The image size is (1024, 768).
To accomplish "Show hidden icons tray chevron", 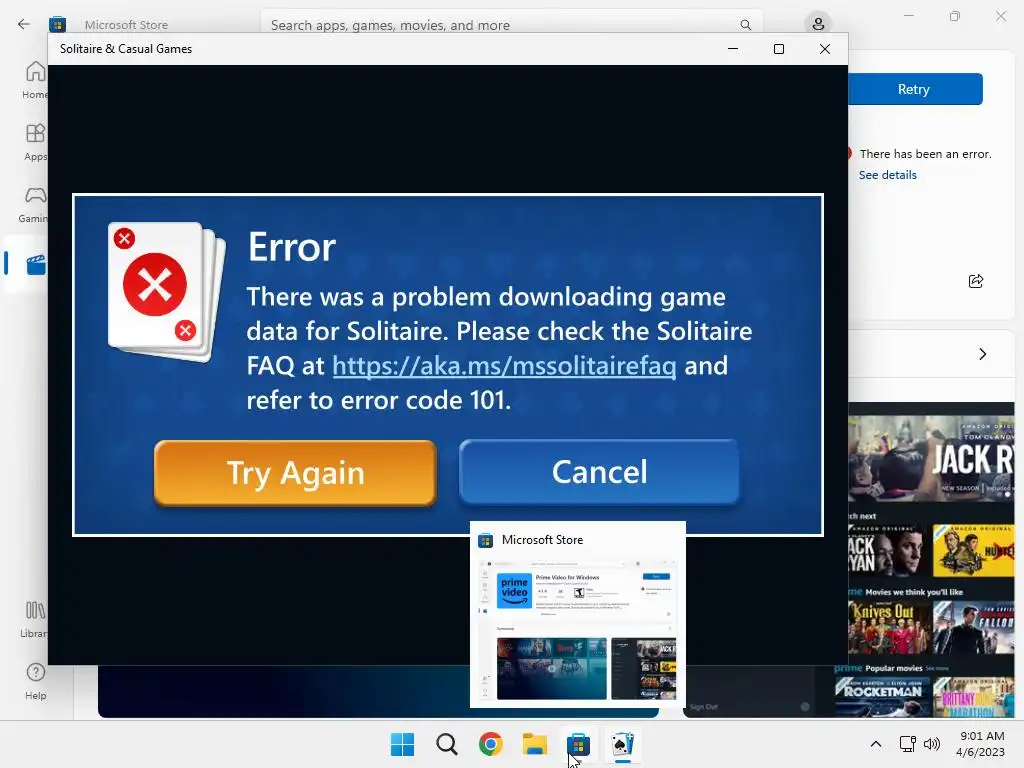I will 876,744.
